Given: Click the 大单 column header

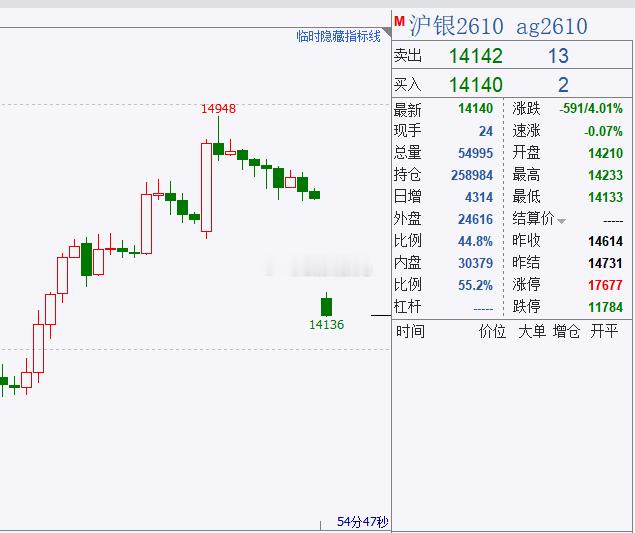Looking at the screenshot, I should point(532,331).
